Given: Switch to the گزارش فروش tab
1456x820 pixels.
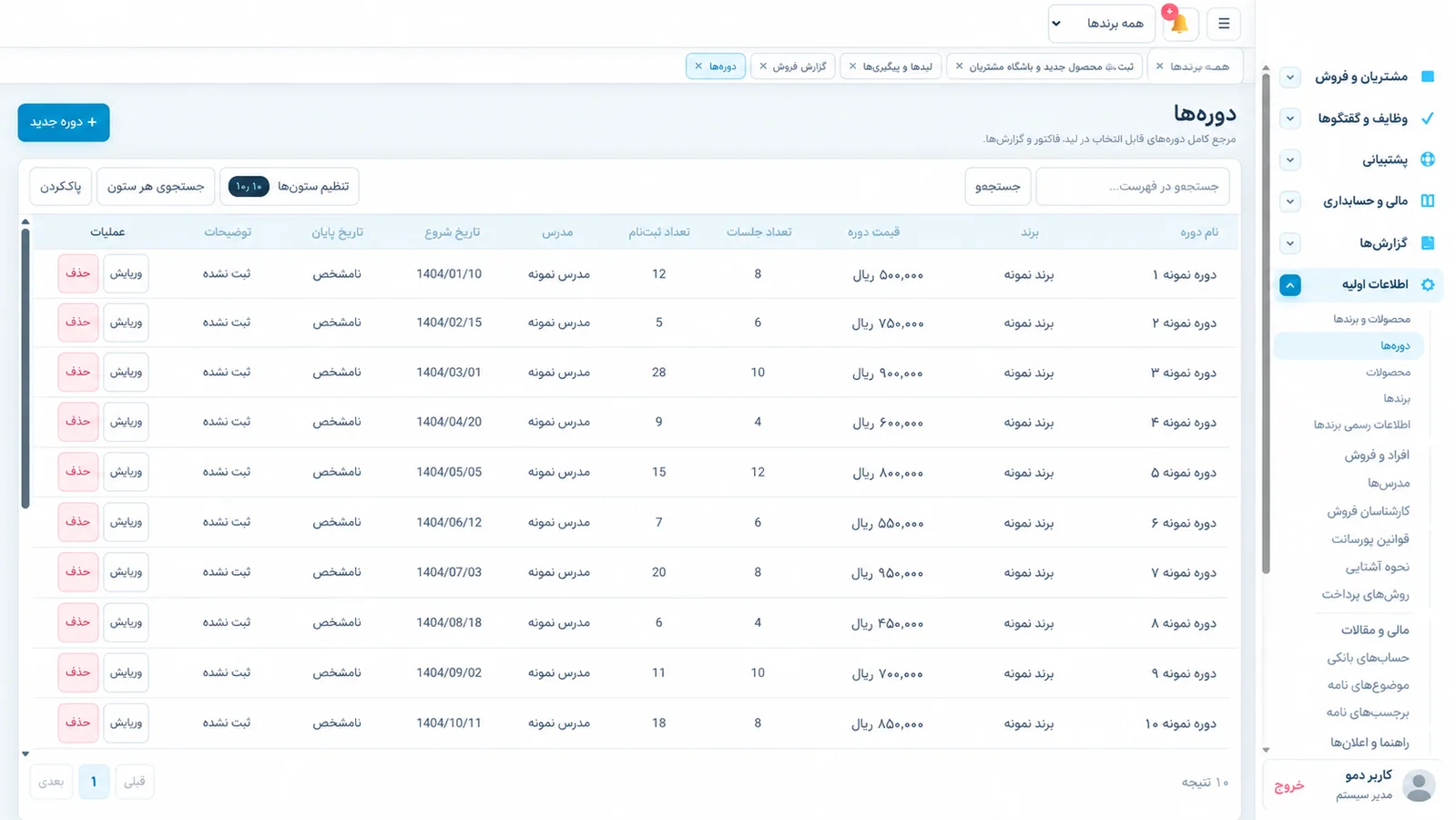Looking at the screenshot, I should [791, 67].
